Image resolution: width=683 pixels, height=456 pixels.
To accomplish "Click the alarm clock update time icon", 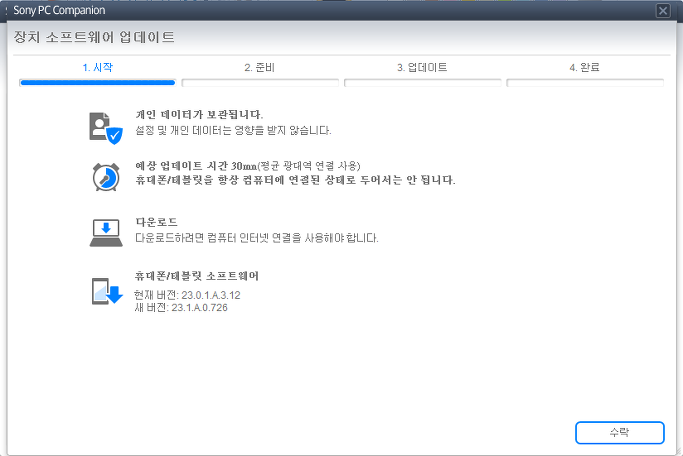I will [106, 177].
